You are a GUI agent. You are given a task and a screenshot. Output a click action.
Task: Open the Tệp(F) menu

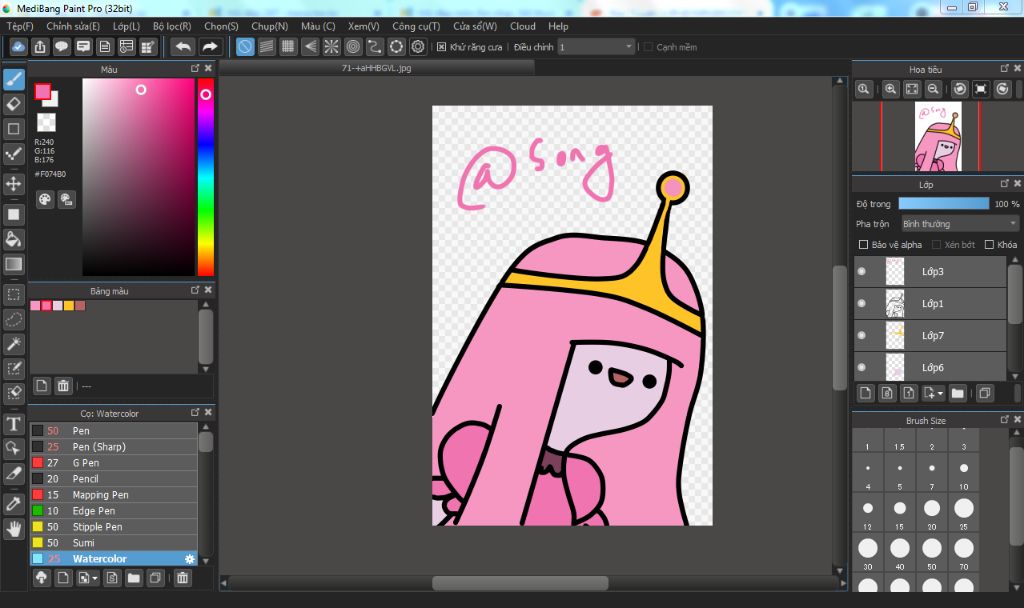(x=20, y=27)
